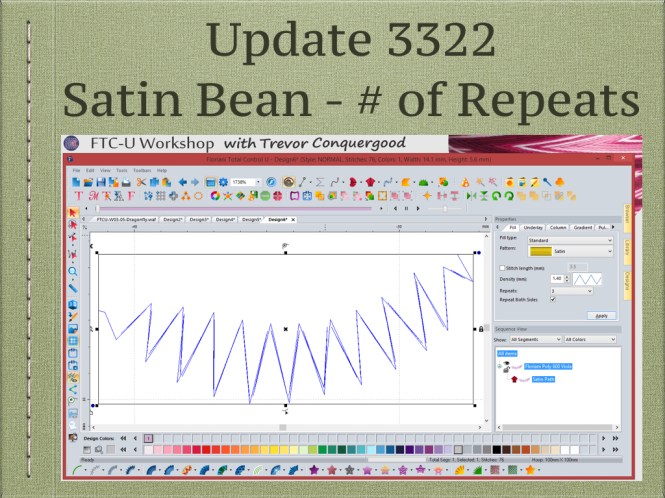Enable the Stitch length checkbox
The height and width of the screenshot is (498, 665).
[501, 268]
